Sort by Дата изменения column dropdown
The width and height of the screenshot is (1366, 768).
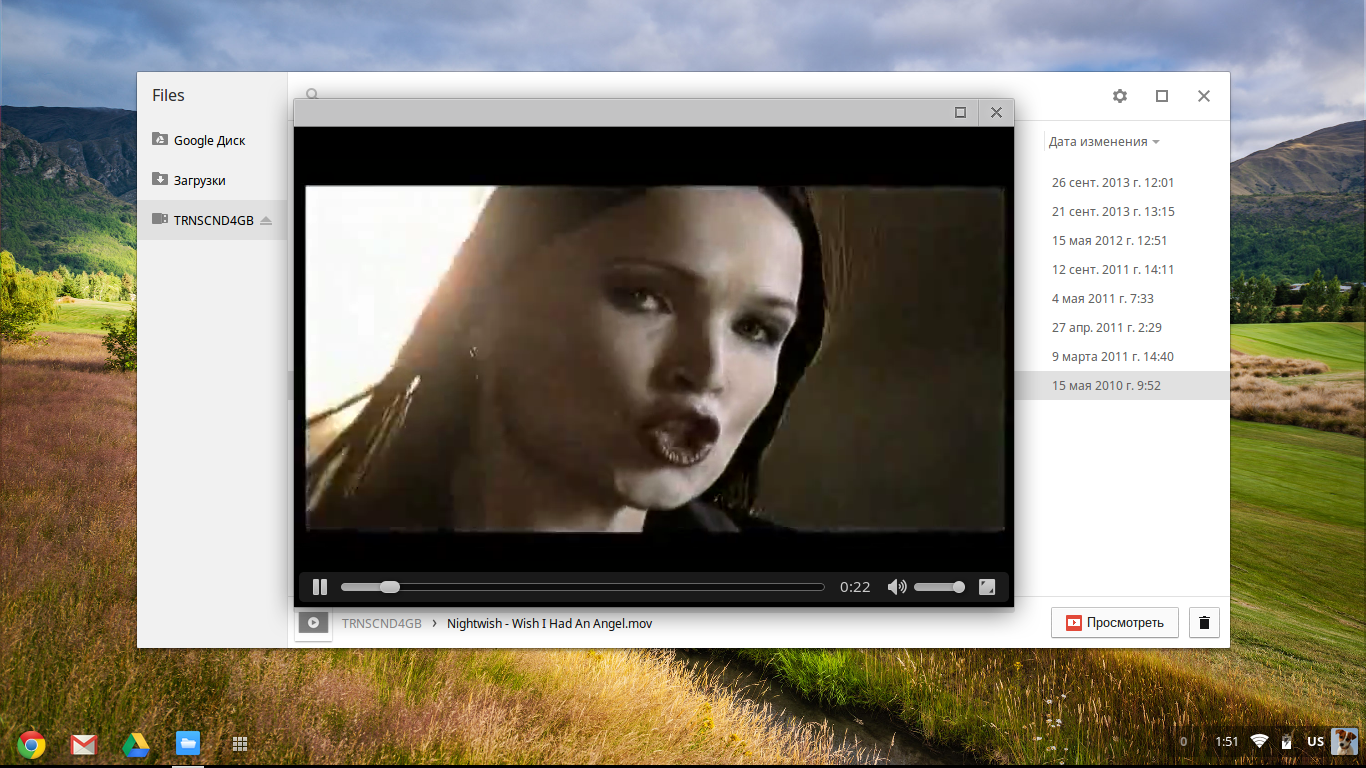pos(1104,142)
